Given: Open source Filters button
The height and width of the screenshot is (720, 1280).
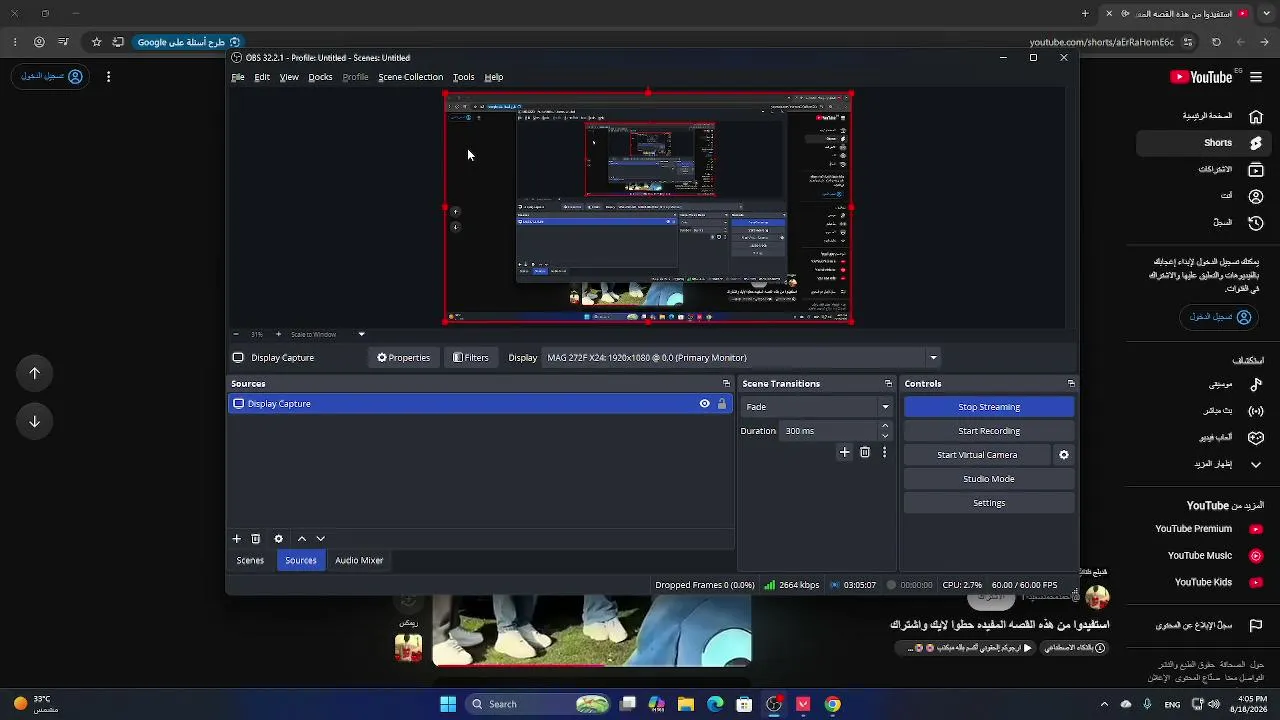Looking at the screenshot, I should [x=471, y=358].
